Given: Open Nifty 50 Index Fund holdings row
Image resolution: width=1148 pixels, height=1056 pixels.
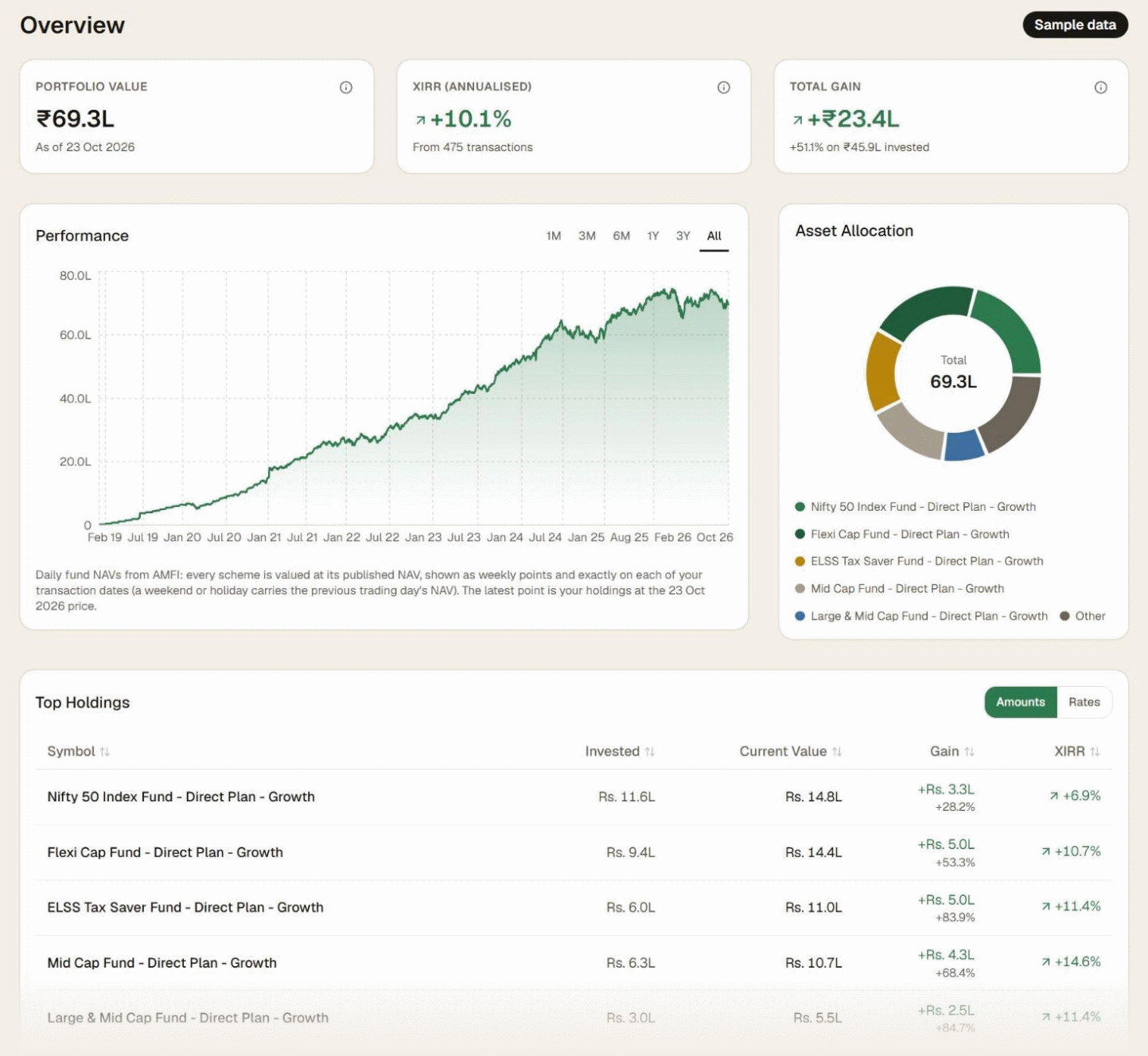Looking at the screenshot, I should [574, 797].
